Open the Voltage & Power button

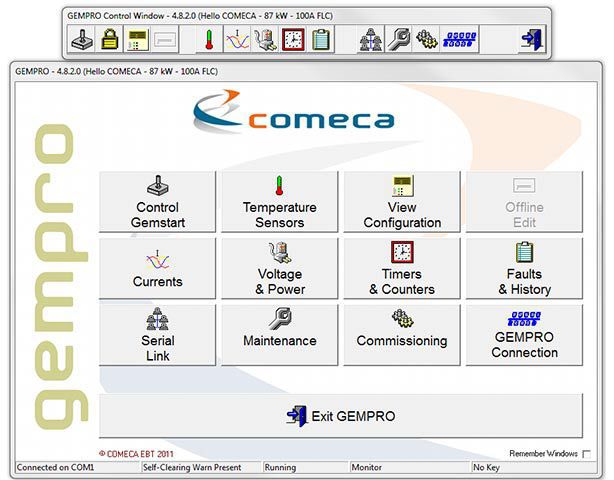click(x=280, y=269)
